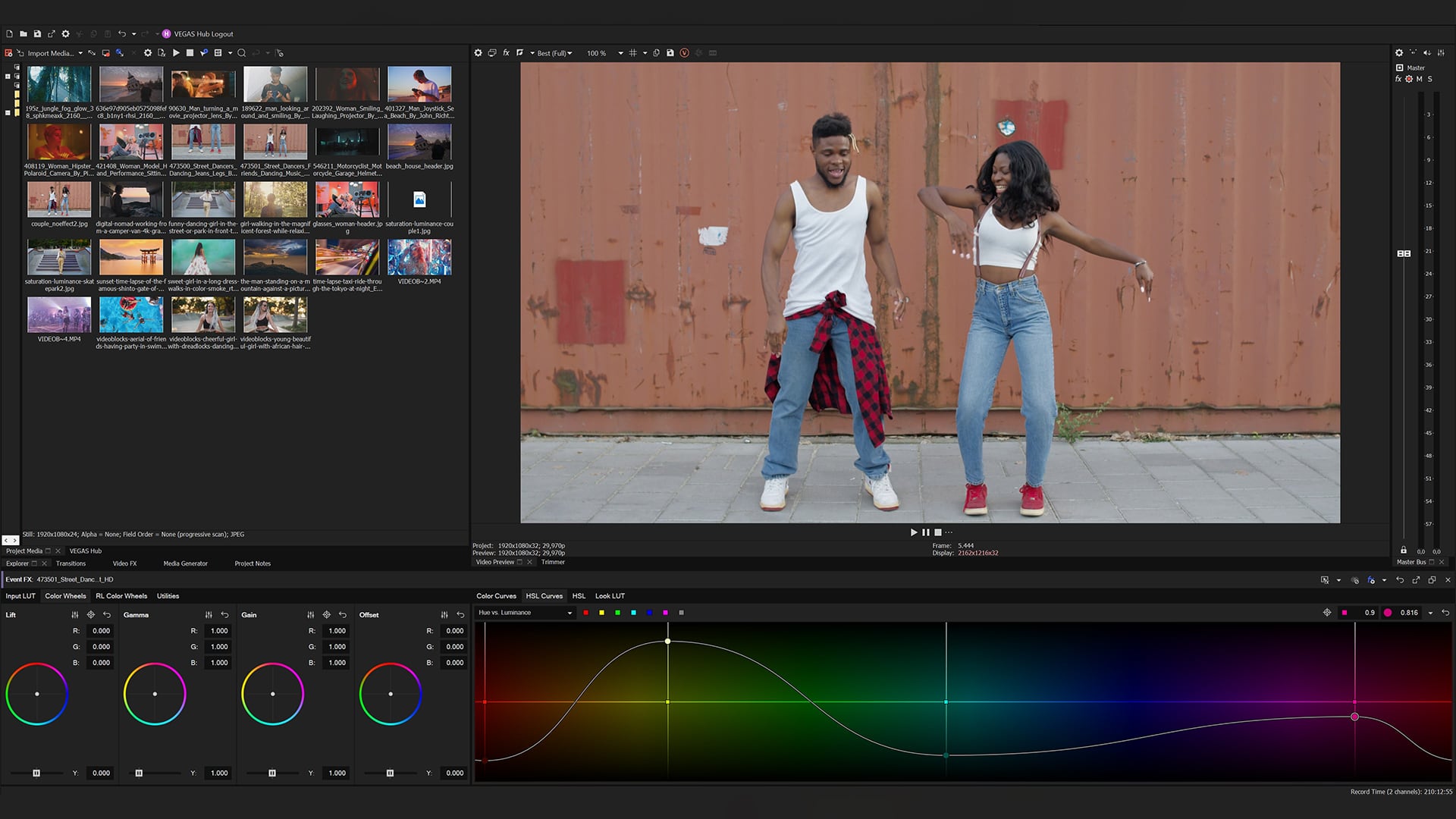Solo the Master audio bus

coord(1429,79)
